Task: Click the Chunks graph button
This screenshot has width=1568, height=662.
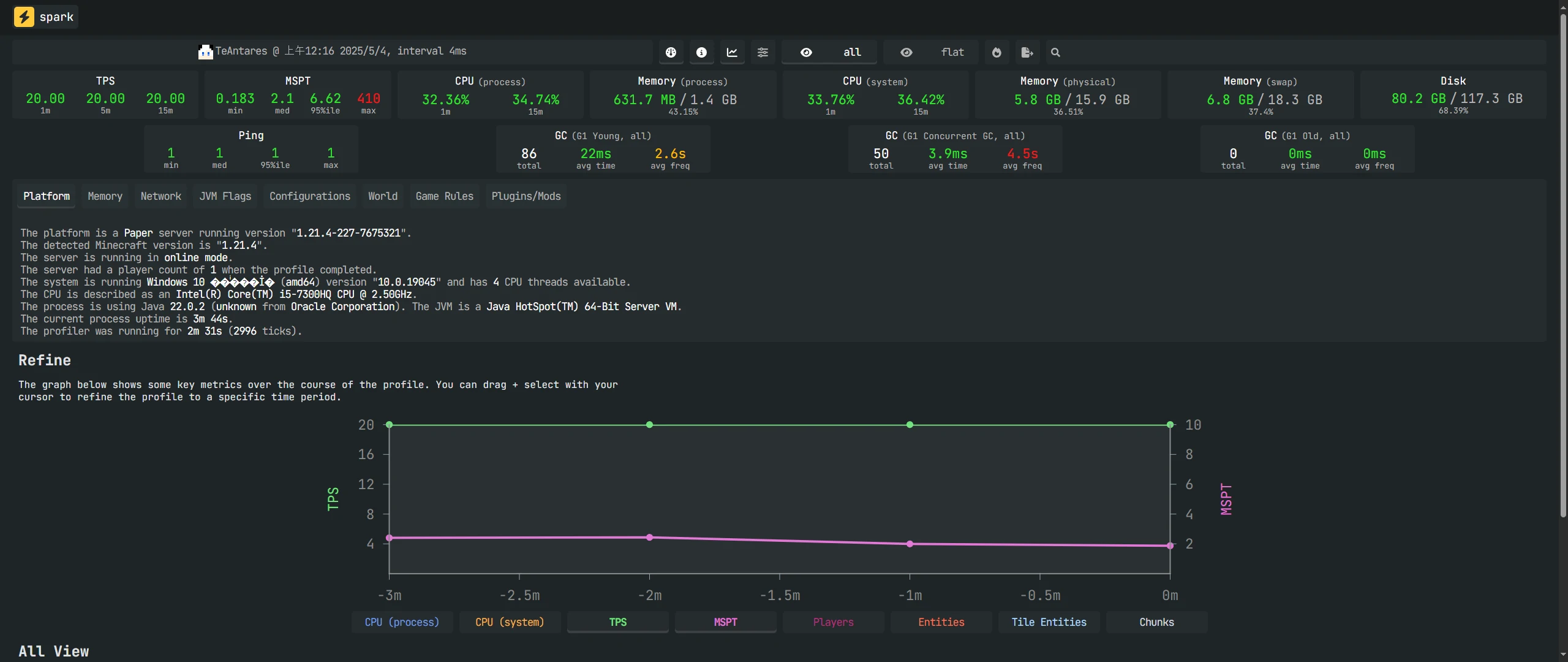Action: [1156, 622]
